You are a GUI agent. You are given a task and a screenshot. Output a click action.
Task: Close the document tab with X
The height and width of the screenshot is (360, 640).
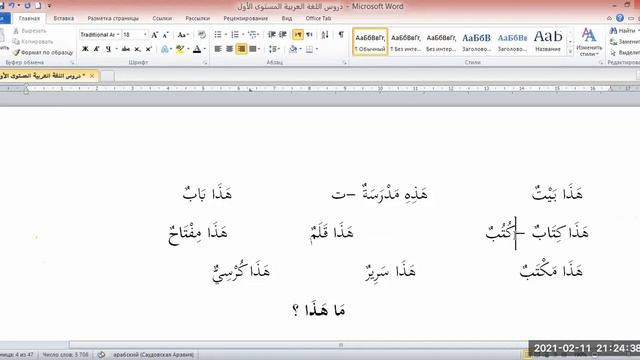click(x=92, y=76)
